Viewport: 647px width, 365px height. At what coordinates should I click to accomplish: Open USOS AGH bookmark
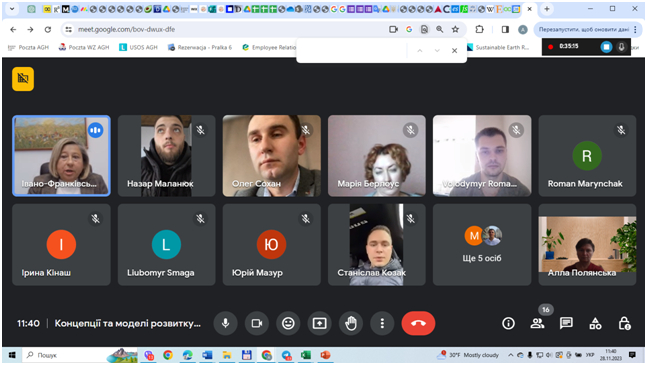point(139,47)
